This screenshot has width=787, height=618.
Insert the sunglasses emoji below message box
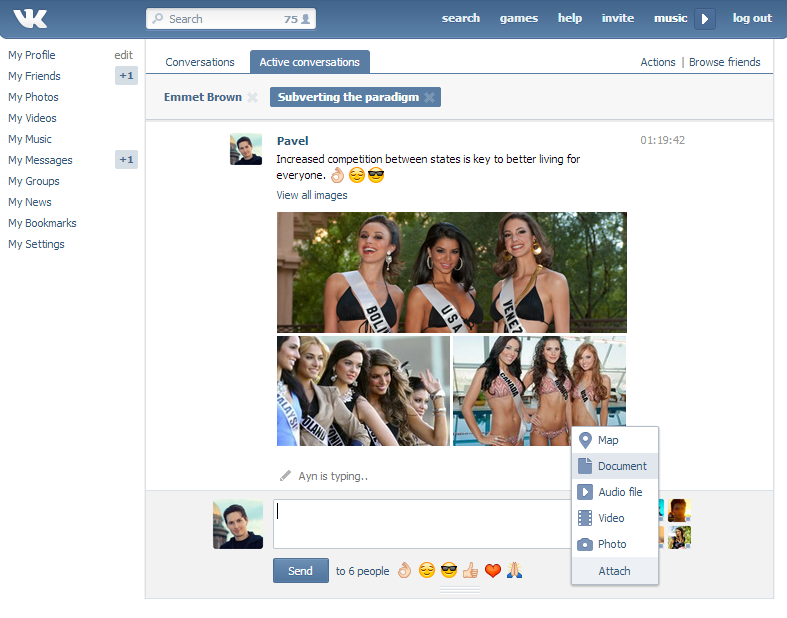pos(449,571)
